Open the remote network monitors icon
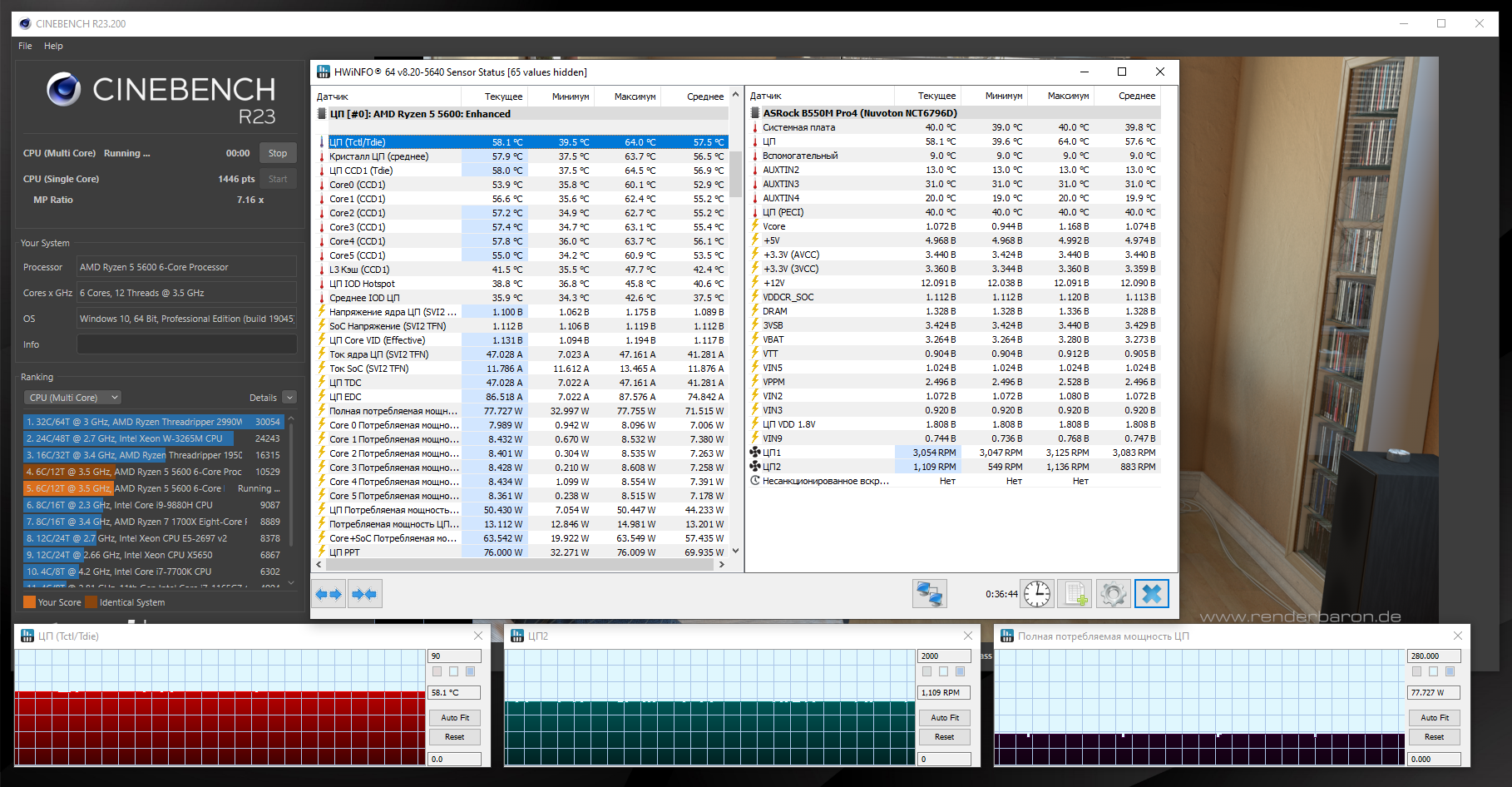Viewport: 1512px width, 787px height. click(x=929, y=594)
